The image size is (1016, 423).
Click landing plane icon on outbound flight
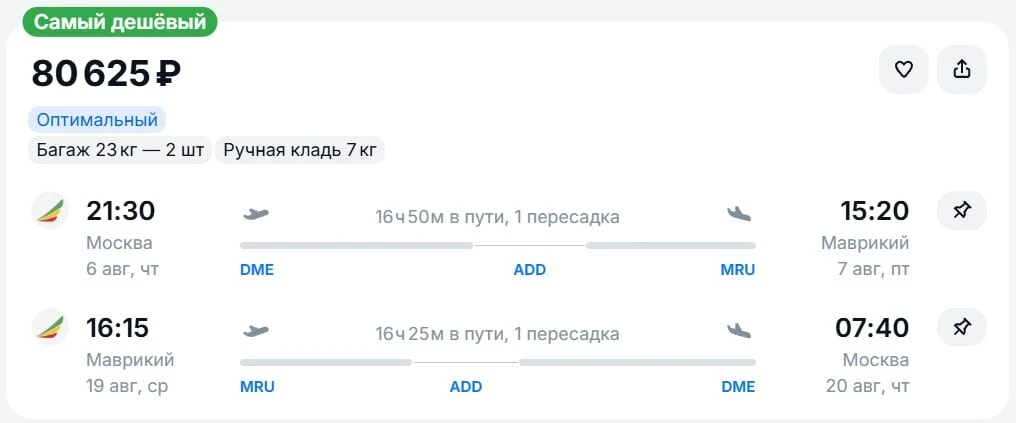tap(739, 214)
